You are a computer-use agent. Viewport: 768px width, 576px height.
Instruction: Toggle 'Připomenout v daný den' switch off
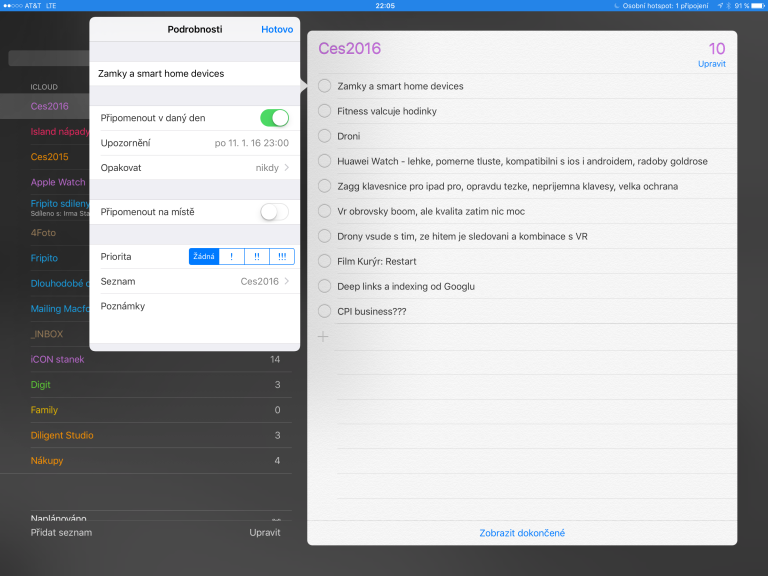pyautogui.click(x=273, y=118)
